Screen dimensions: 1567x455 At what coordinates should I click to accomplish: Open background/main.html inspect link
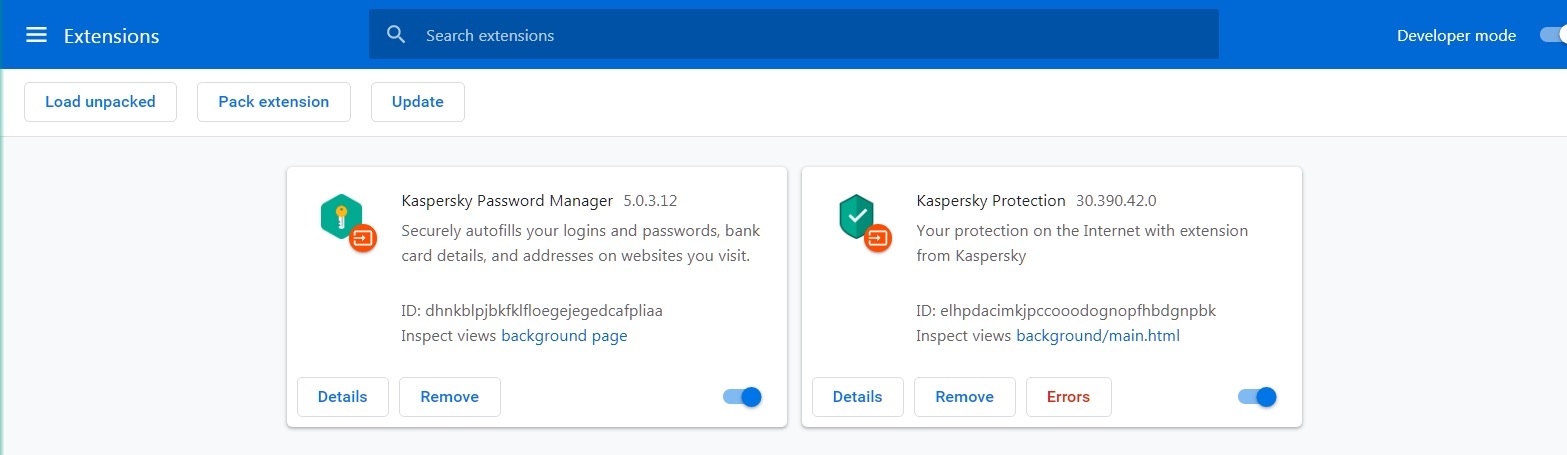(1098, 336)
